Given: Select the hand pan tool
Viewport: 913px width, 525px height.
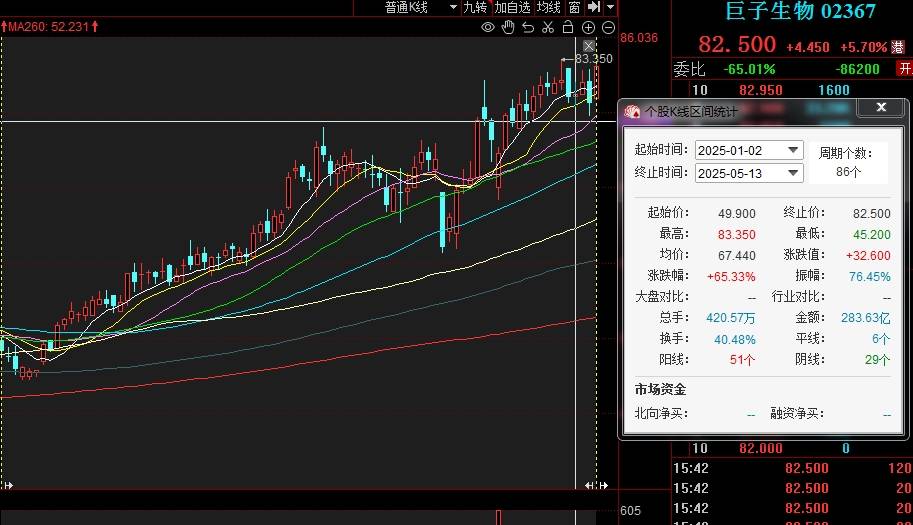Looking at the screenshot, I should pyautogui.click(x=508, y=27).
